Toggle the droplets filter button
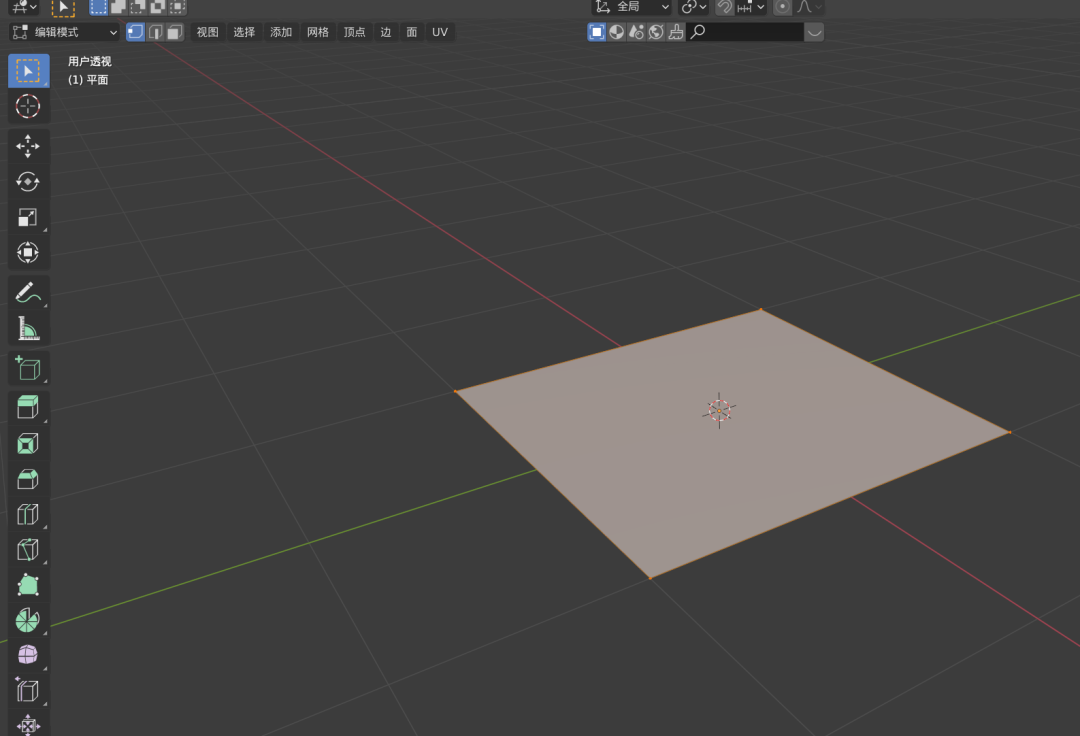Viewport: 1080px width, 736px height. [636, 32]
